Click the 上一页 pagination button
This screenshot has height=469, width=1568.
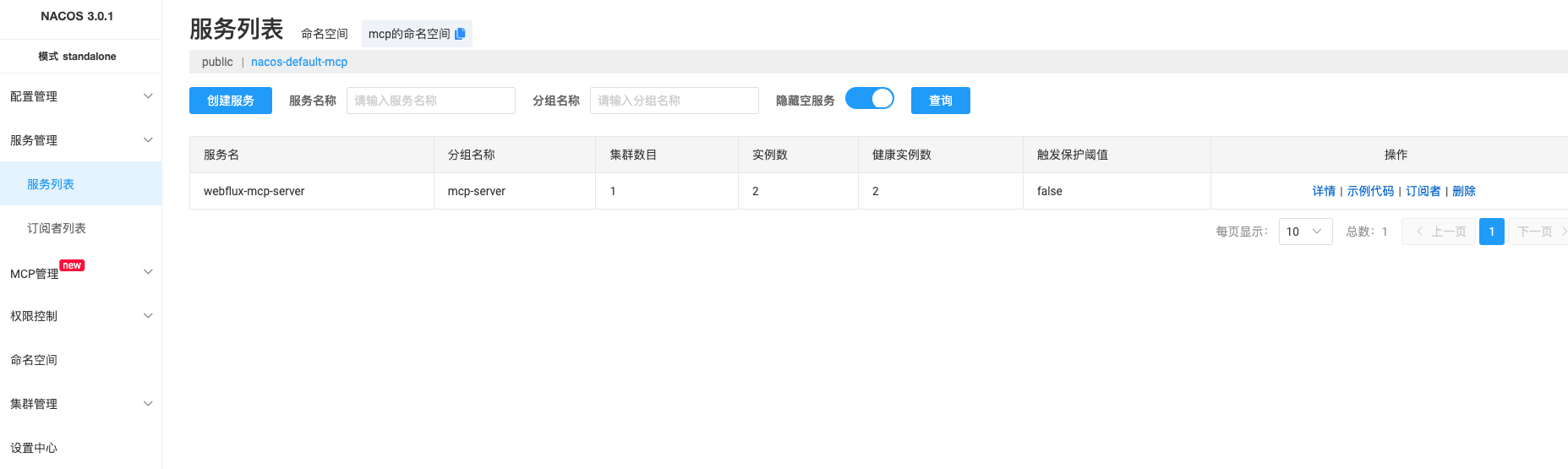(1439, 232)
